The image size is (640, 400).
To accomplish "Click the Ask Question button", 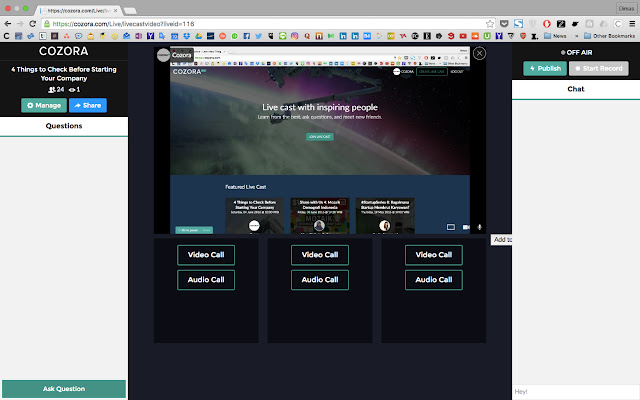I will pyautogui.click(x=64, y=389).
